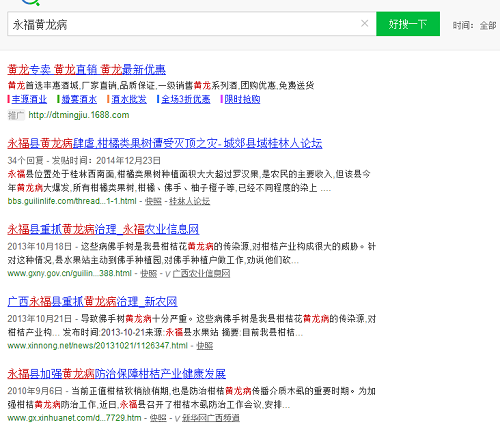This screenshot has height=433, width=500.
Task: Open result 永福县重抓黄龙病治理_永福农业信息网
Action: tap(103, 229)
